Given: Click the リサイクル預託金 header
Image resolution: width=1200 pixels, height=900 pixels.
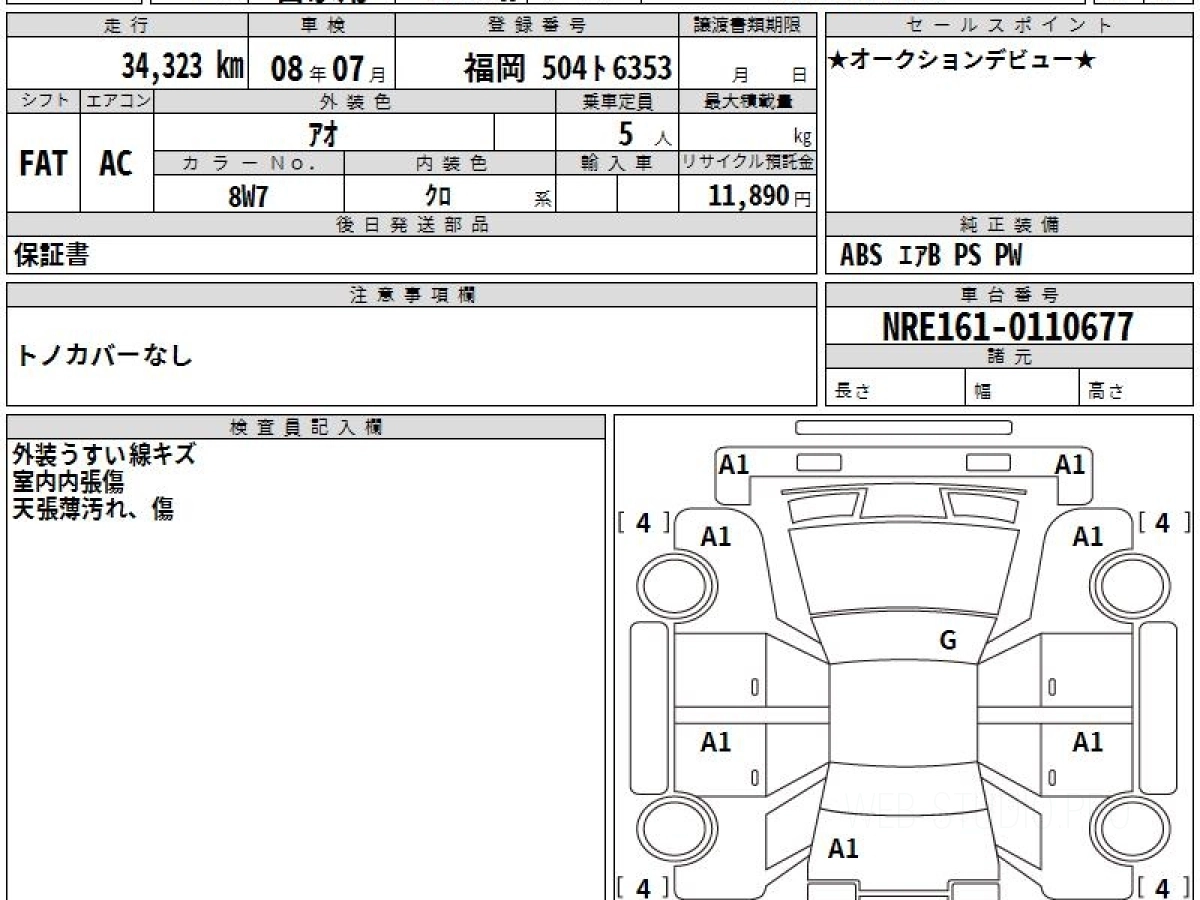Looking at the screenshot, I should [x=748, y=163].
